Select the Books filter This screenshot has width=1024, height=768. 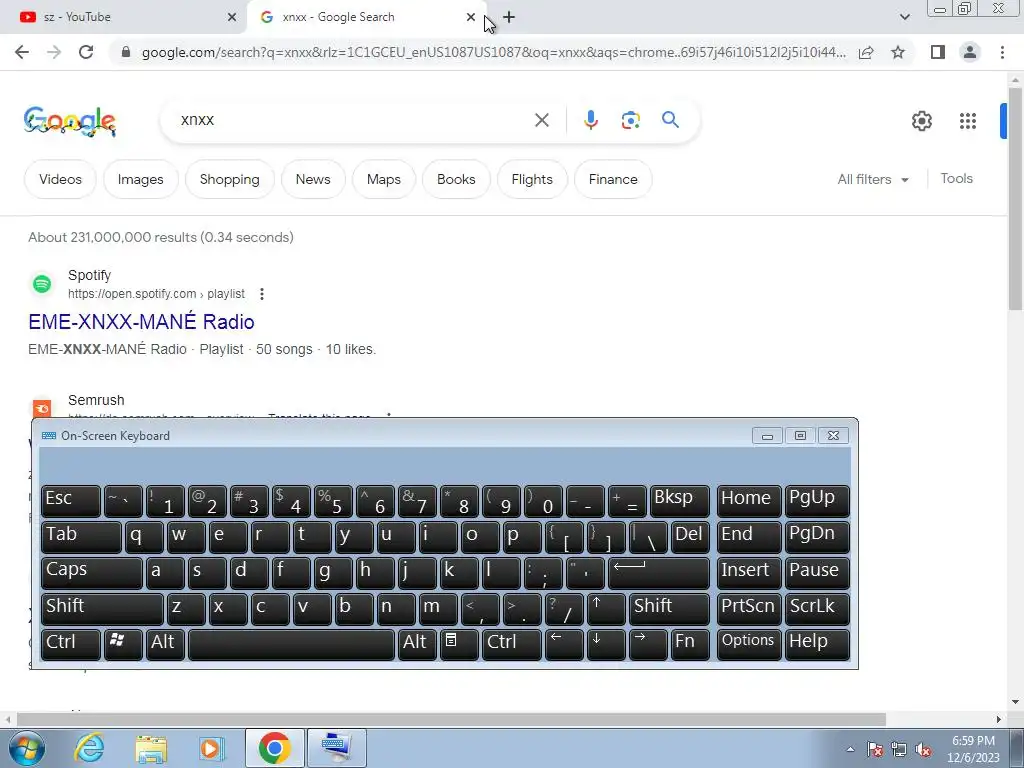[x=456, y=179]
